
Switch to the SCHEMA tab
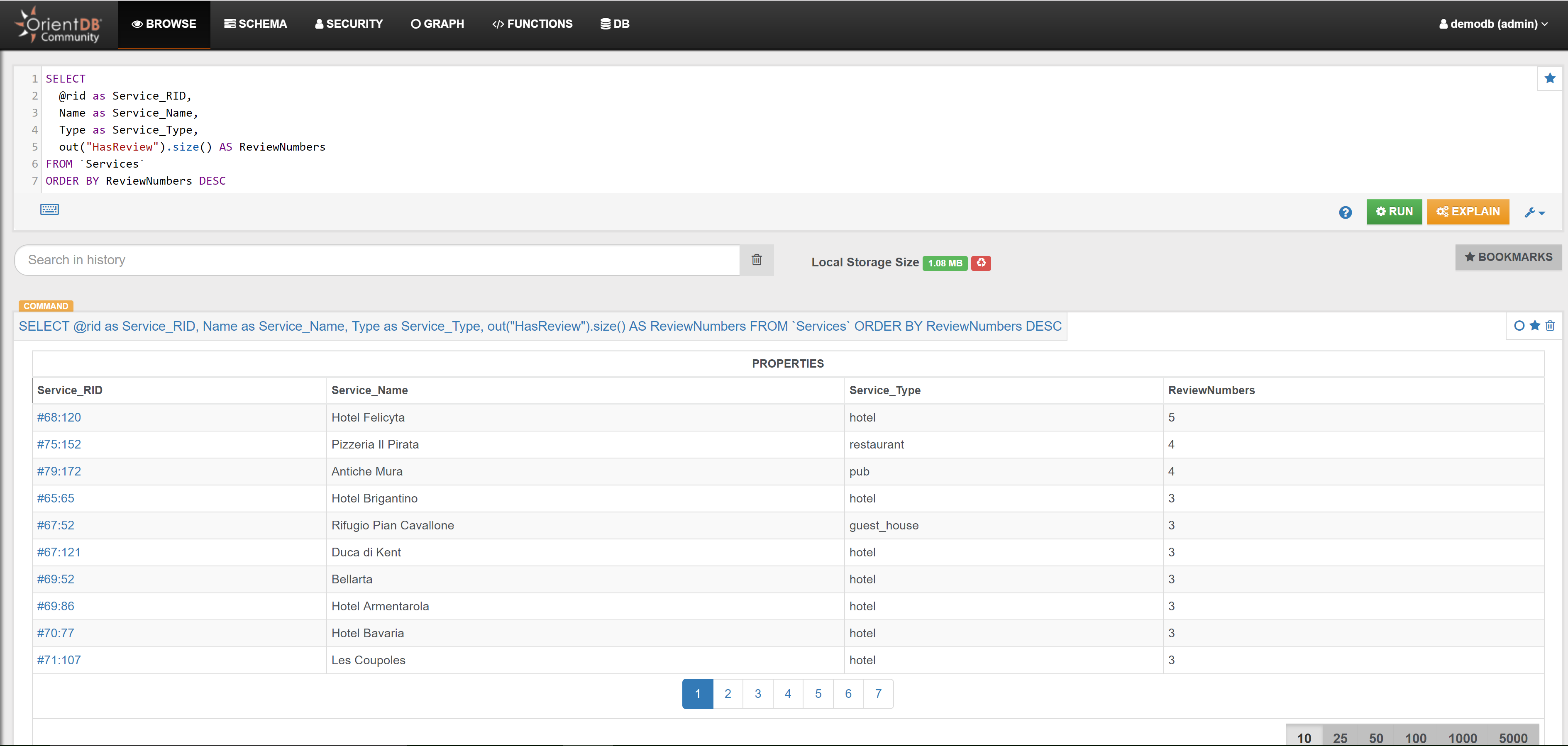tap(255, 24)
